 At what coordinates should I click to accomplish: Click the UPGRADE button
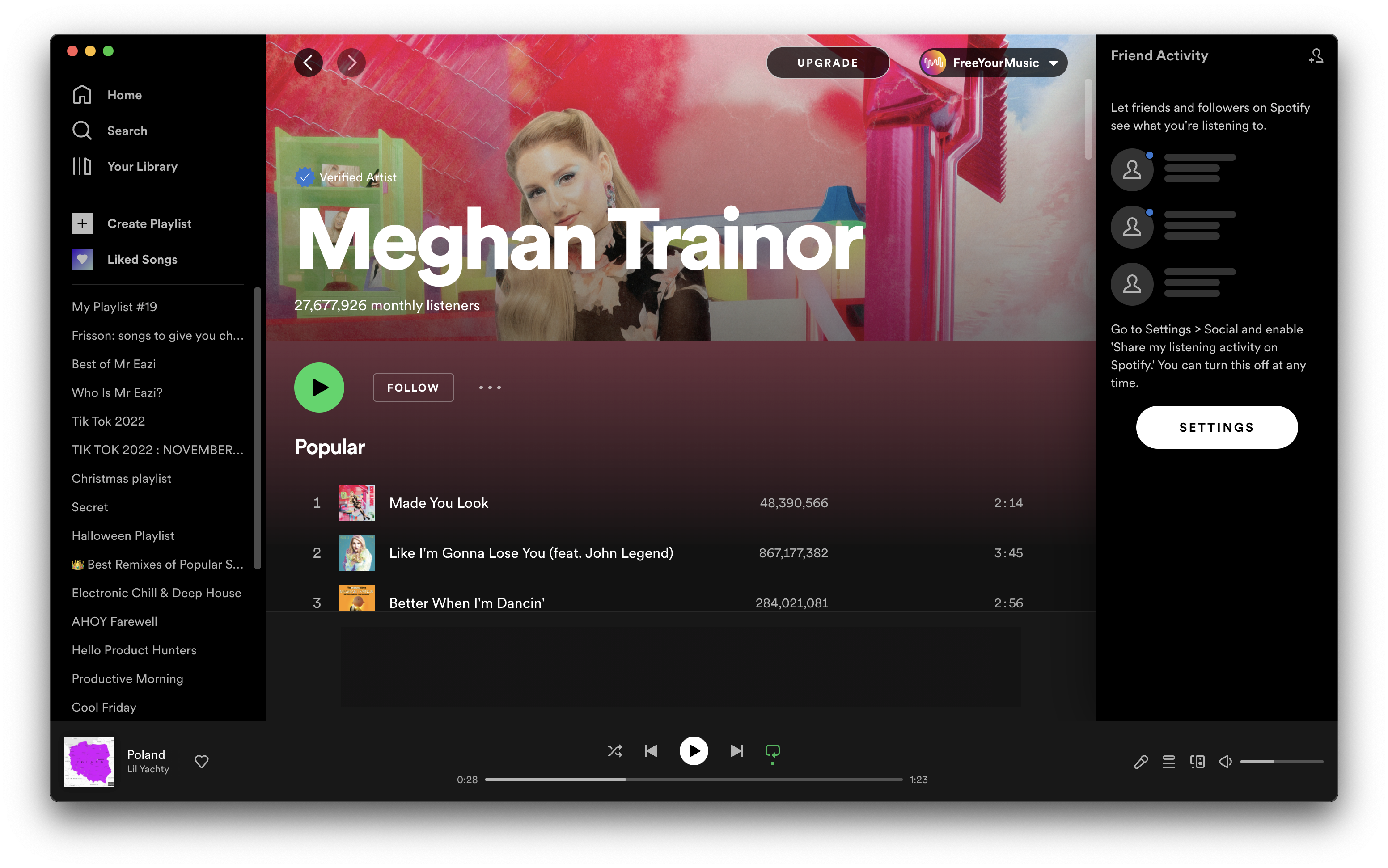coord(828,63)
